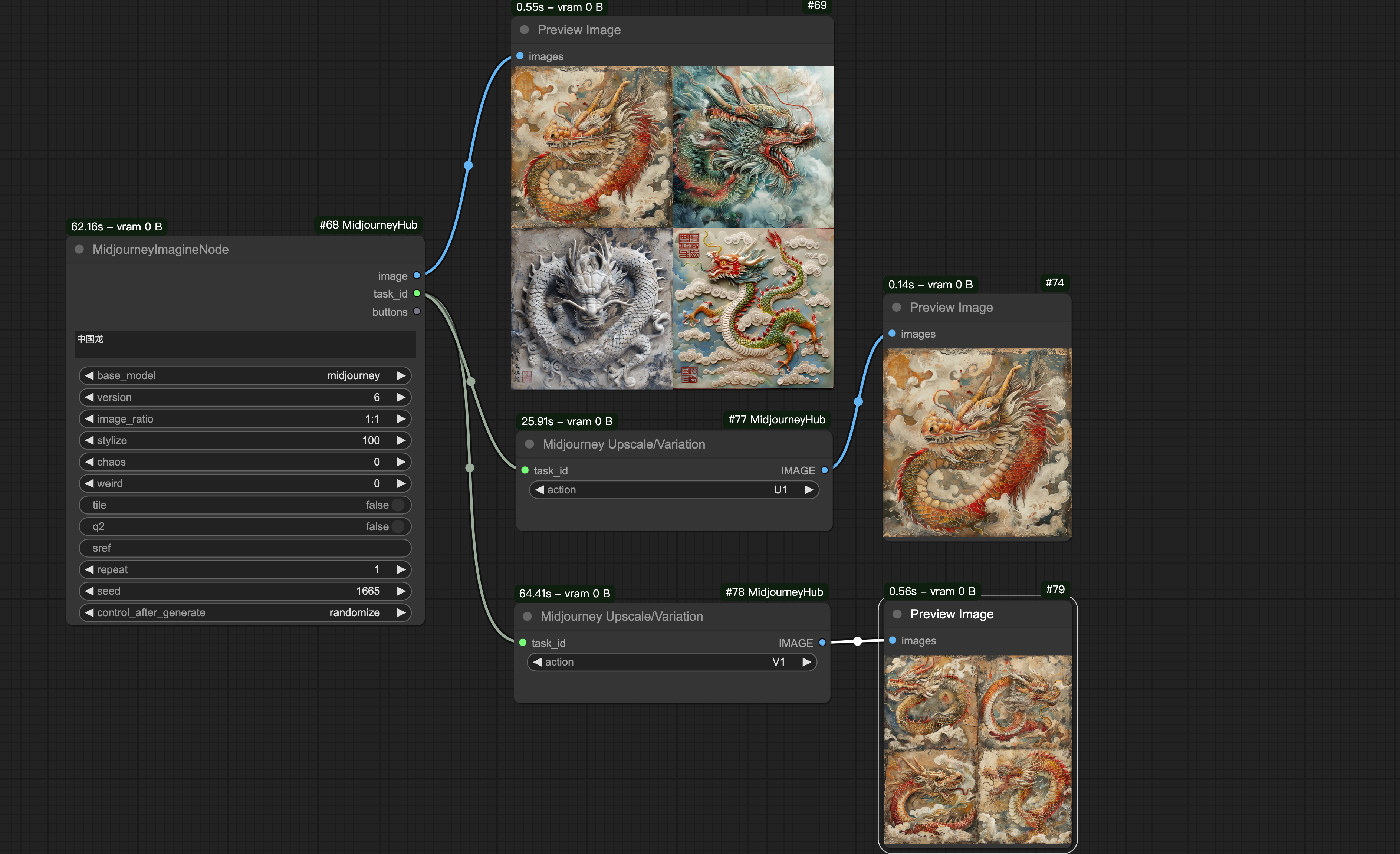Click the IMAGE output port of node #77
This screenshot has width=1400, height=854.
[824, 470]
